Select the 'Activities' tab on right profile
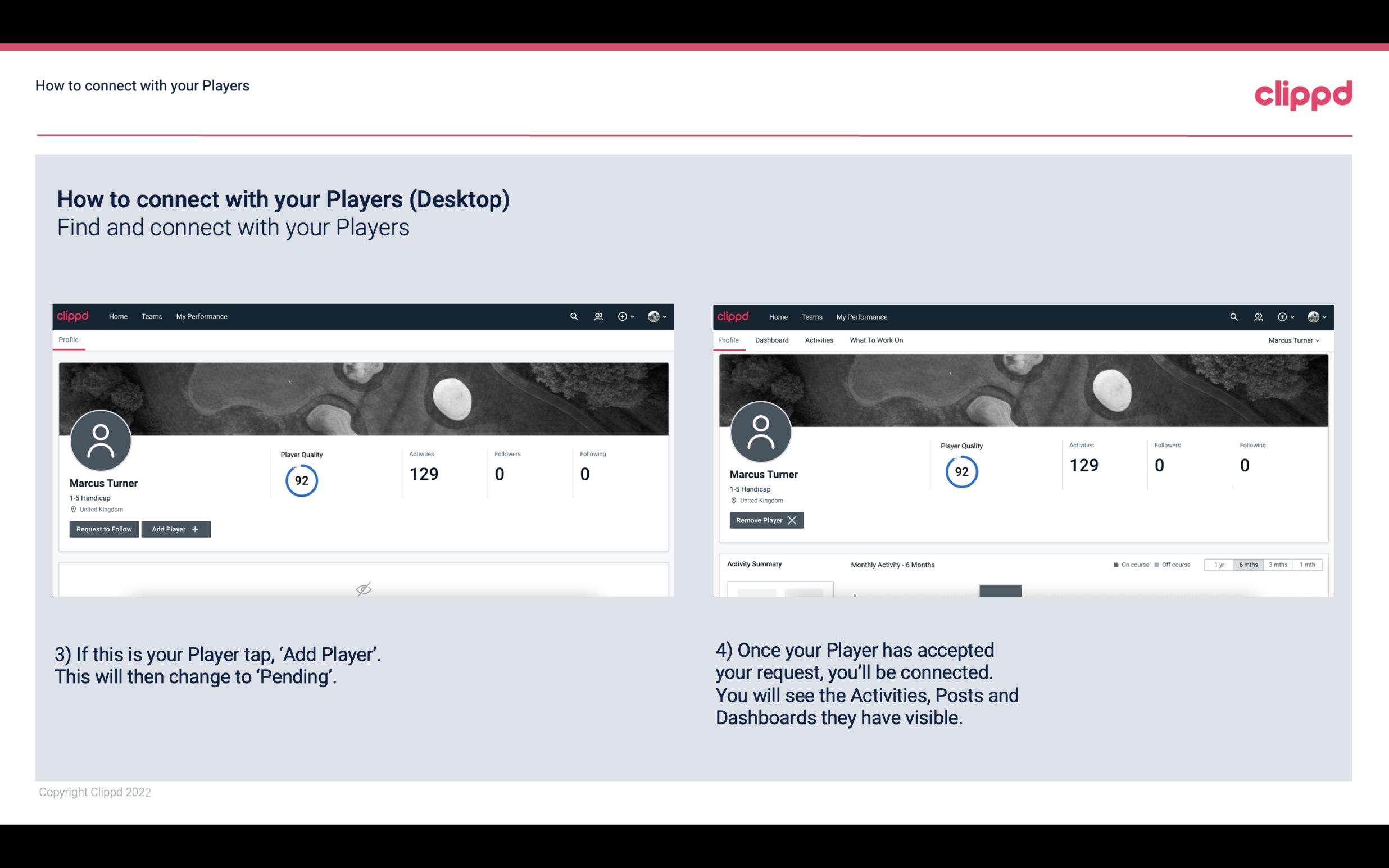1389x868 pixels. click(x=819, y=340)
